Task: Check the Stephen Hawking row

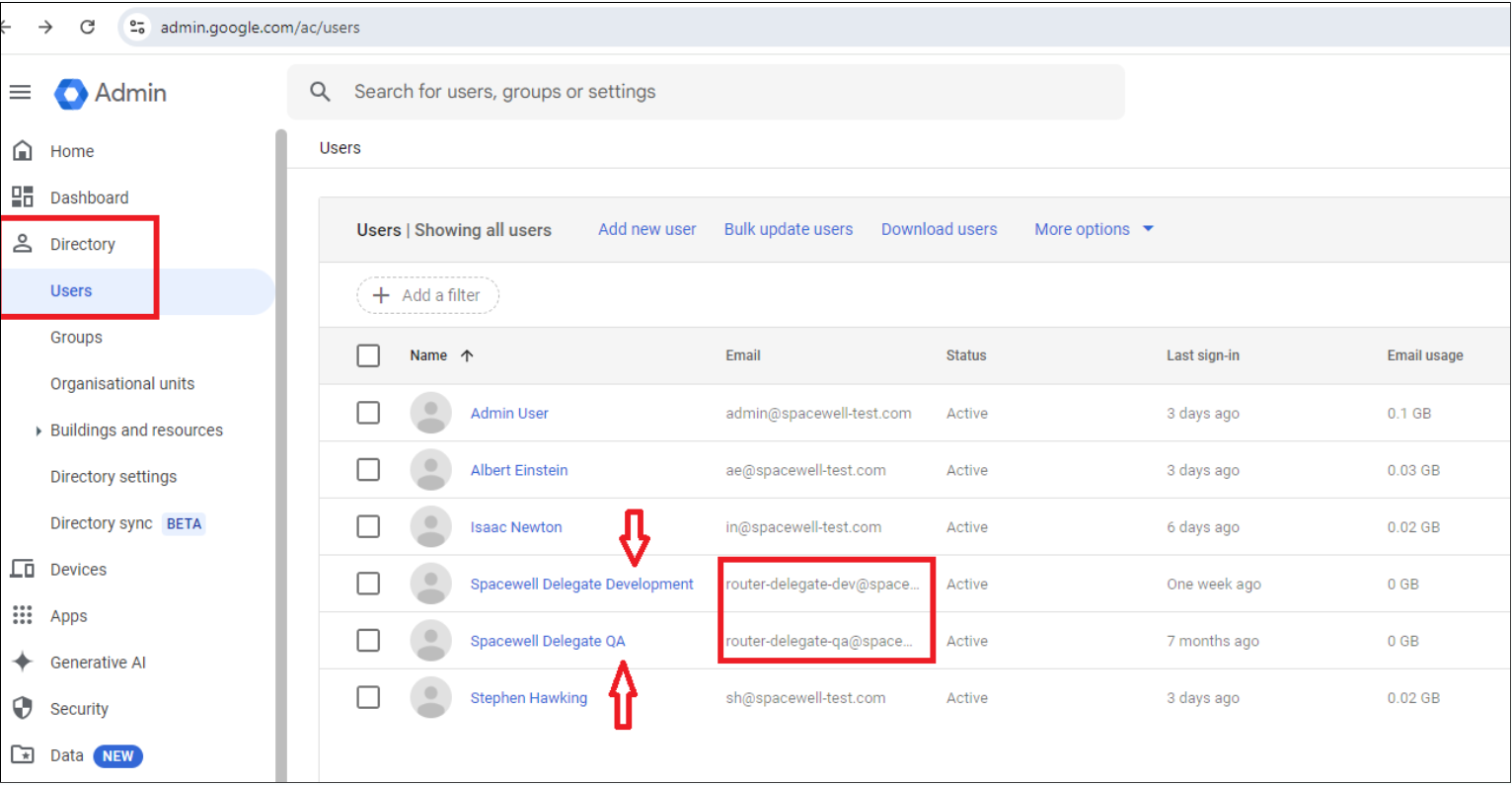Action: click(x=368, y=697)
